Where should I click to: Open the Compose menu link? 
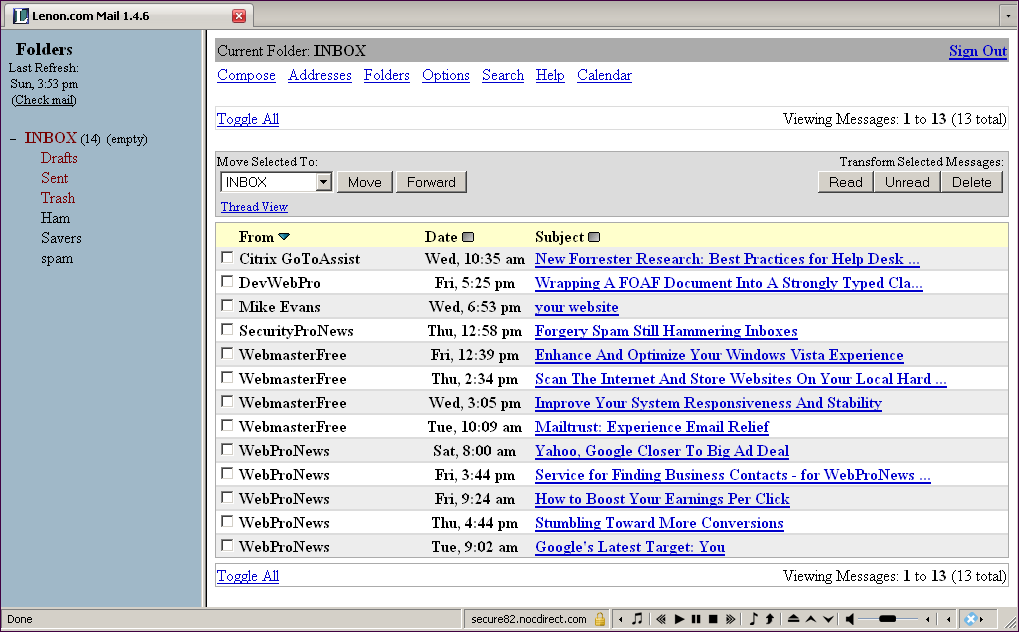(246, 75)
